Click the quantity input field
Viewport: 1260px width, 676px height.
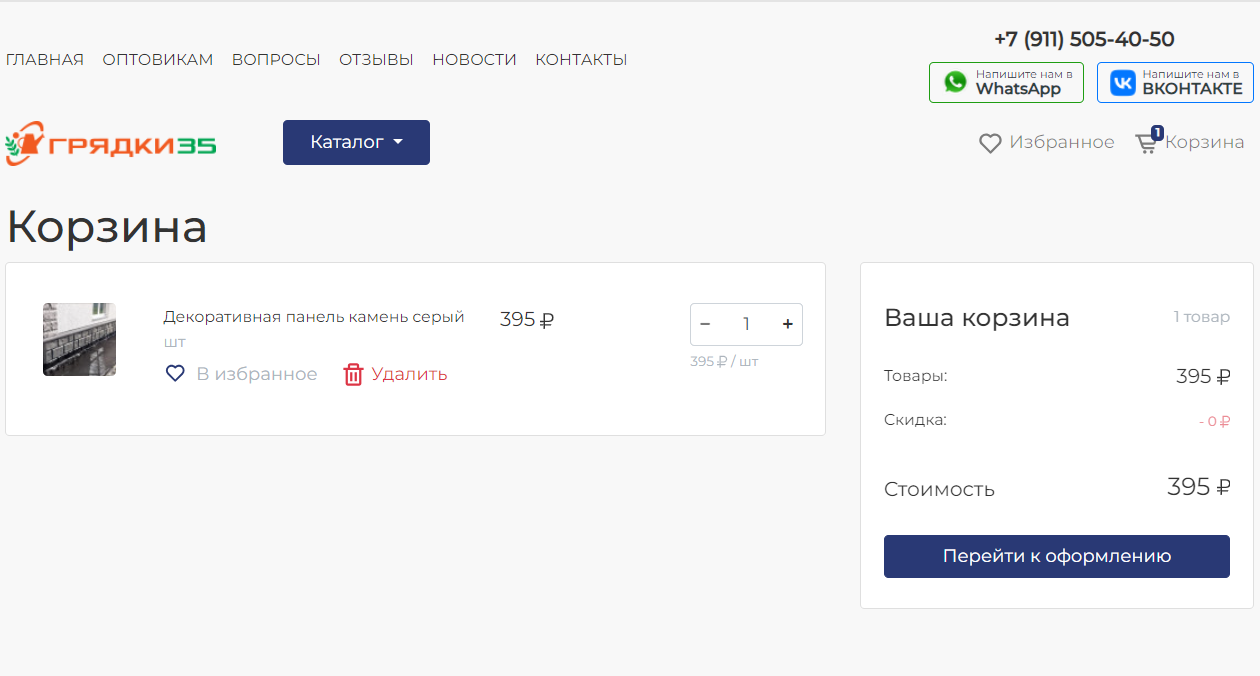746,324
